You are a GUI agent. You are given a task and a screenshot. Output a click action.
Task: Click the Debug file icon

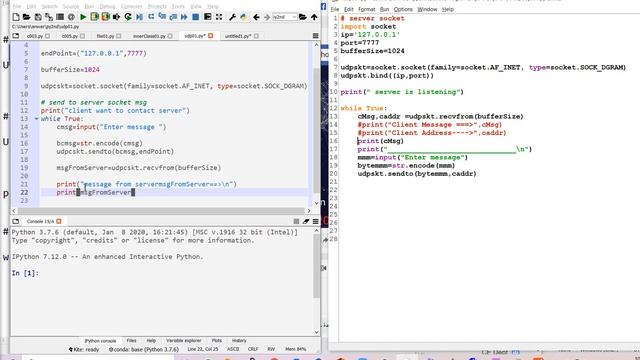140,17
